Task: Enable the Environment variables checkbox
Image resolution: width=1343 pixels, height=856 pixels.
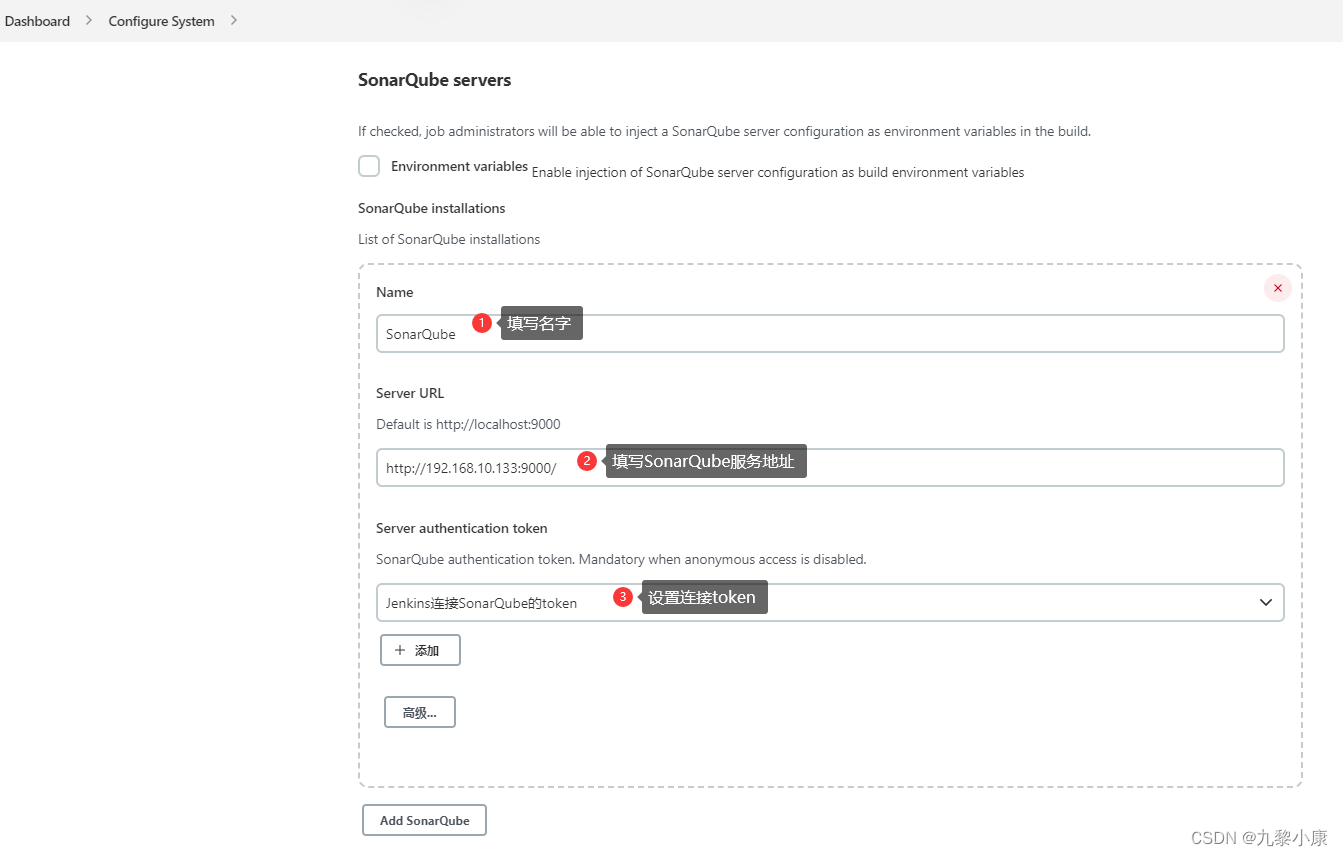Action: [x=369, y=166]
